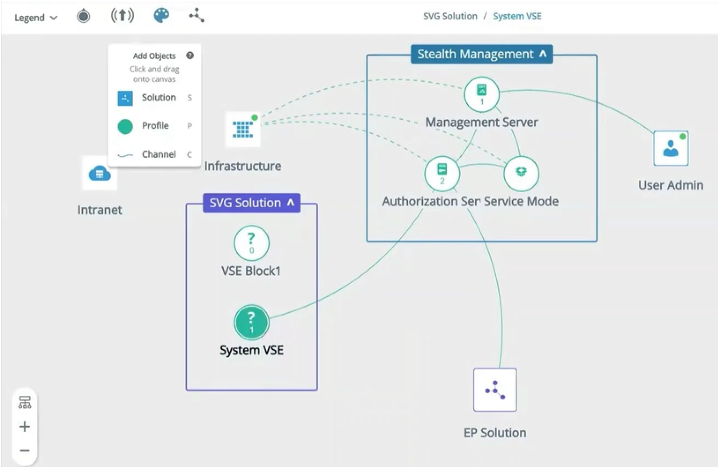The height and width of the screenshot is (467, 718).
Task: Click the node graph icon in toolbar
Action: (196, 16)
